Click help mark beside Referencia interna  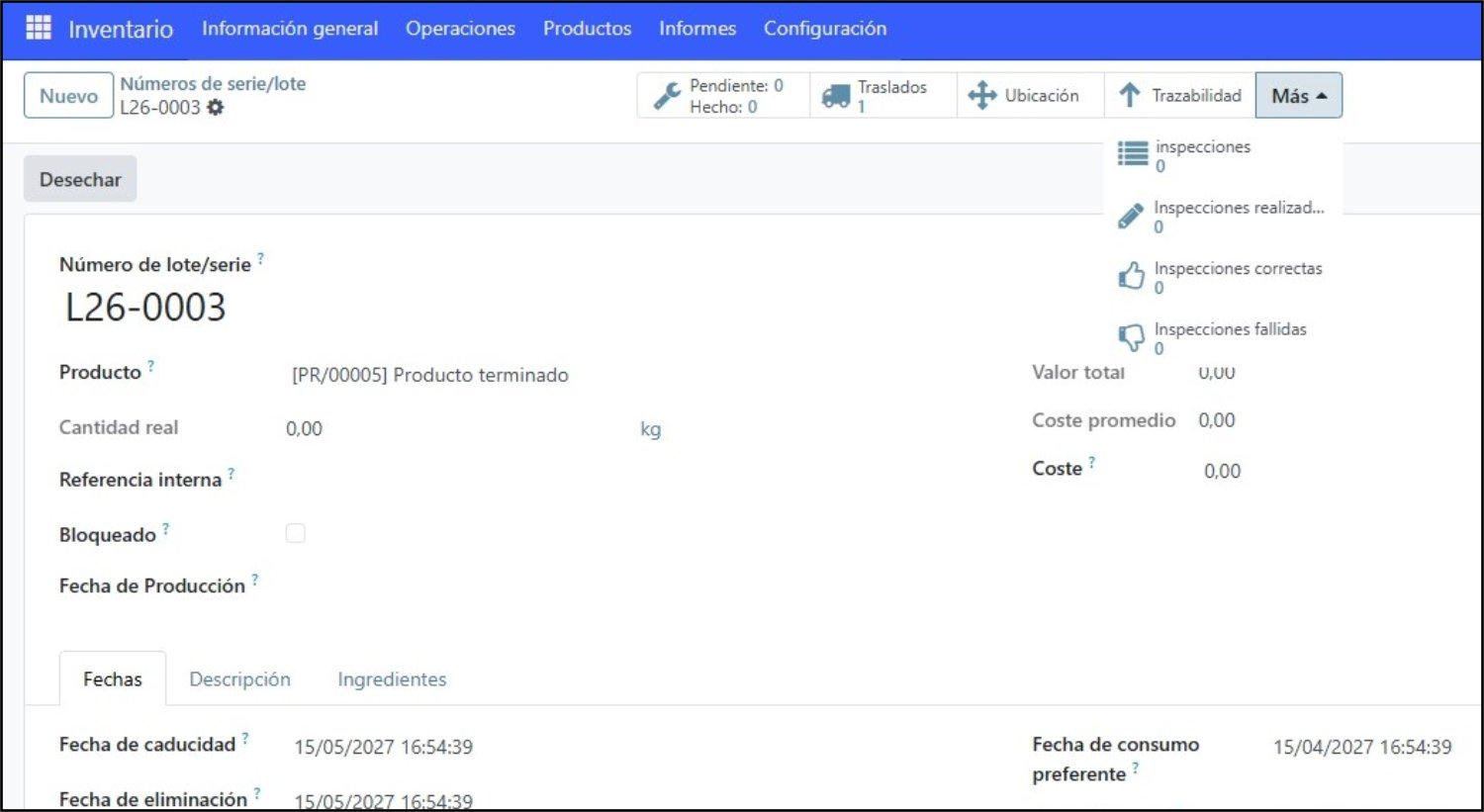(231, 473)
